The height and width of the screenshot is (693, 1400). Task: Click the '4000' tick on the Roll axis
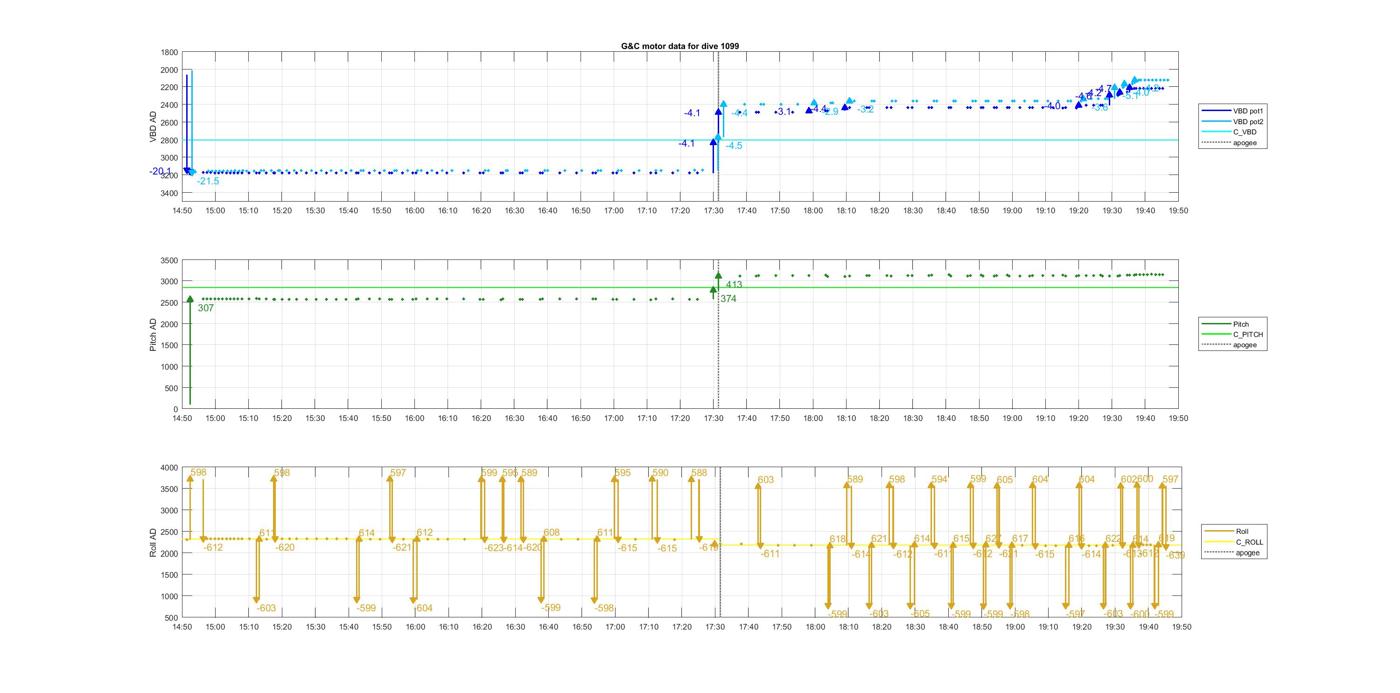(169, 468)
